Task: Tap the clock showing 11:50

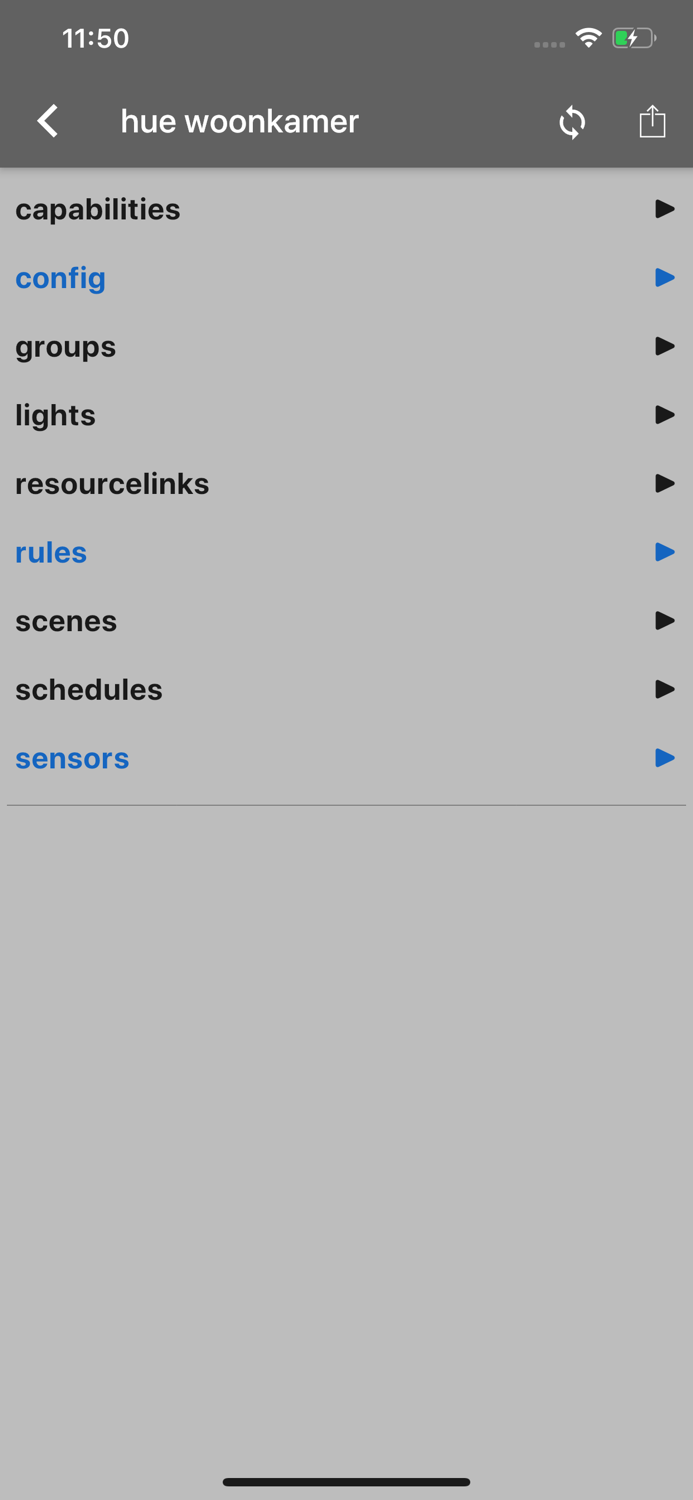Action: tap(95, 38)
